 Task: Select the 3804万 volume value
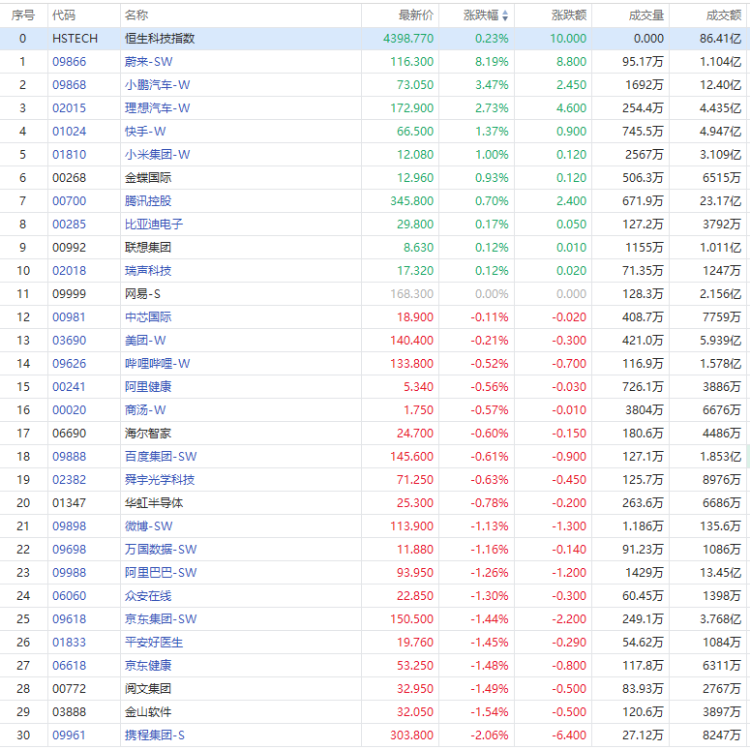pos(644,410)
